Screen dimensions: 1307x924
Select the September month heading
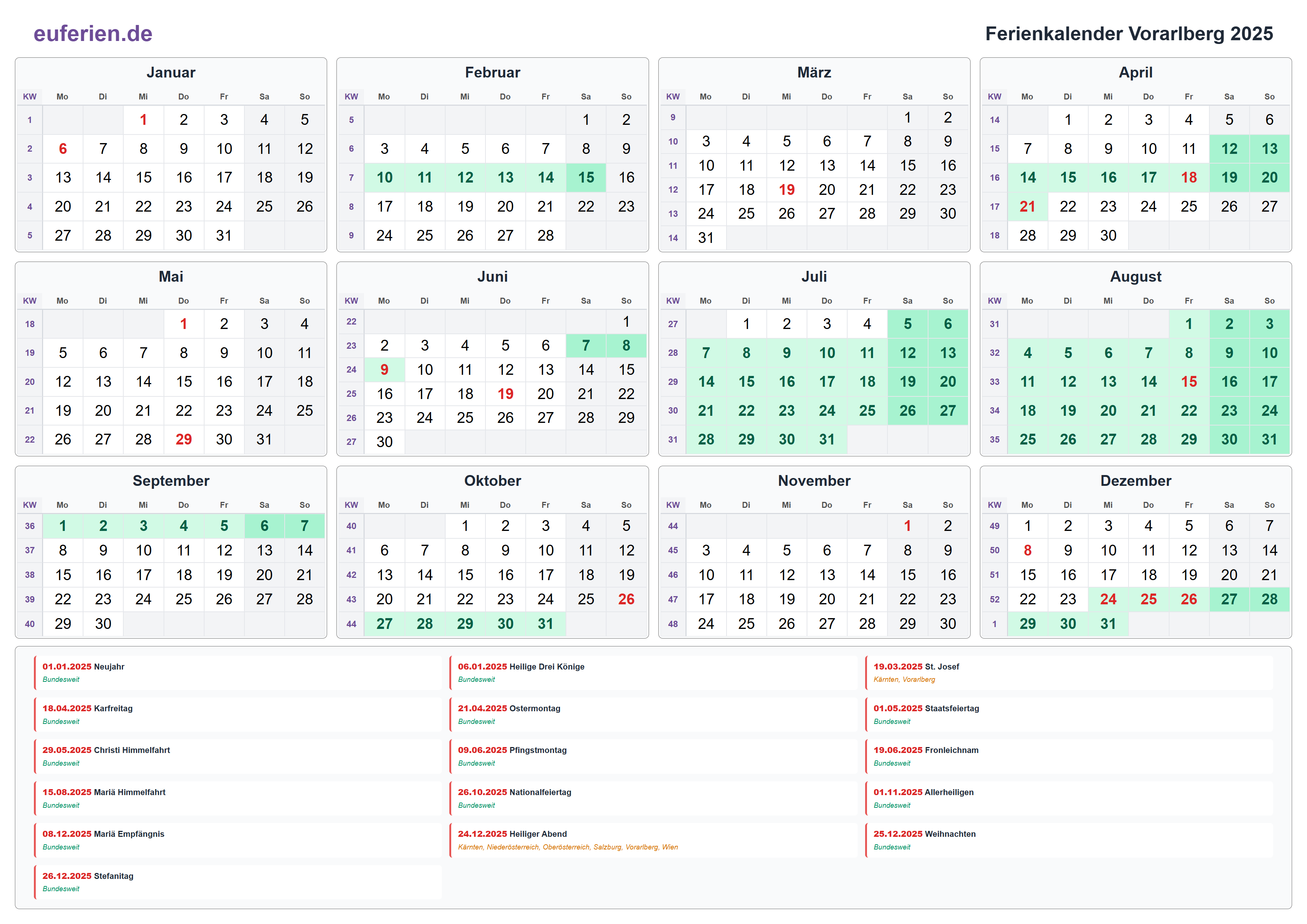pyautogui.click(x=171, y=481)
